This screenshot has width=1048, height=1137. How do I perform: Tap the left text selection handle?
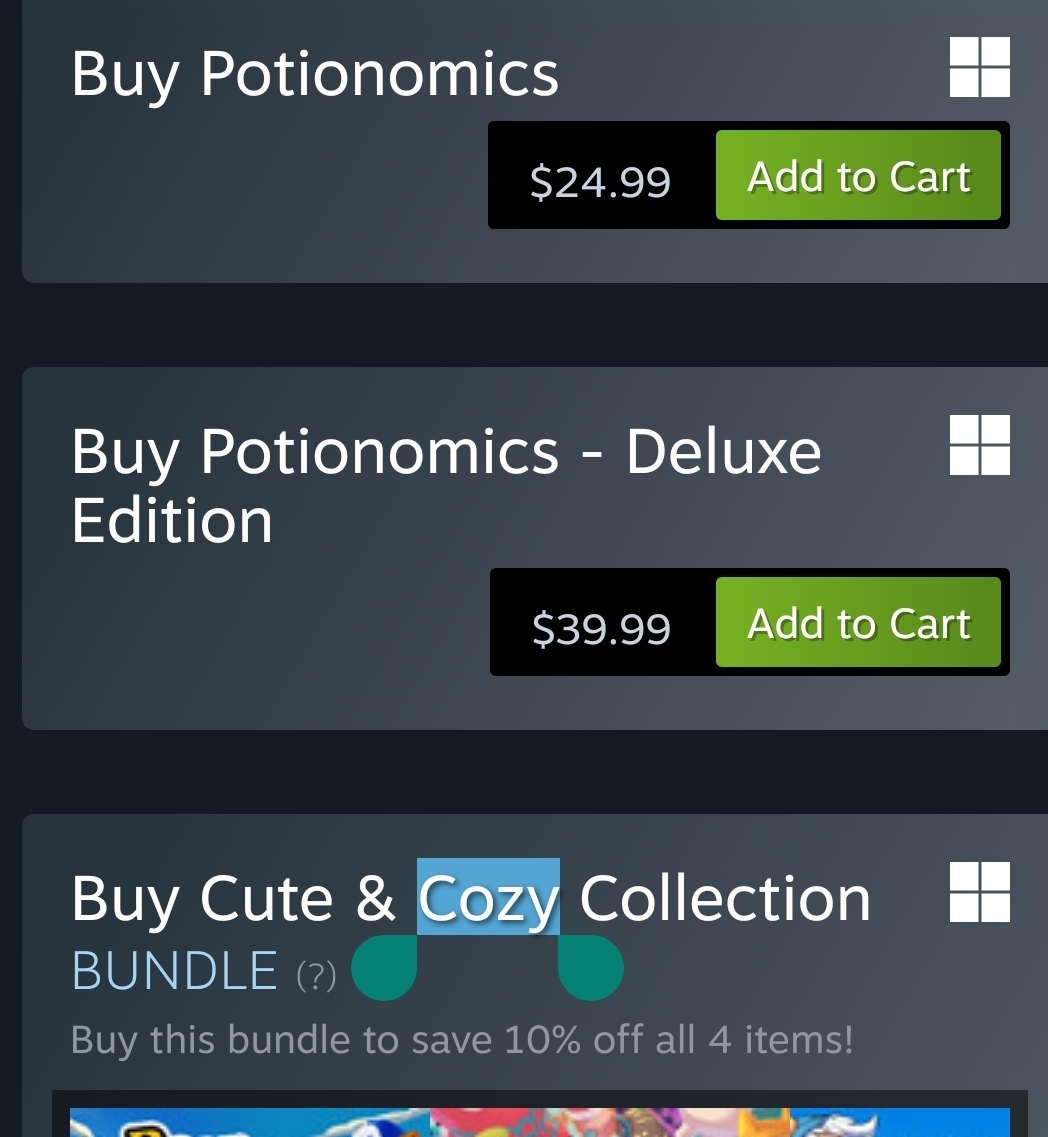point(385,968)
